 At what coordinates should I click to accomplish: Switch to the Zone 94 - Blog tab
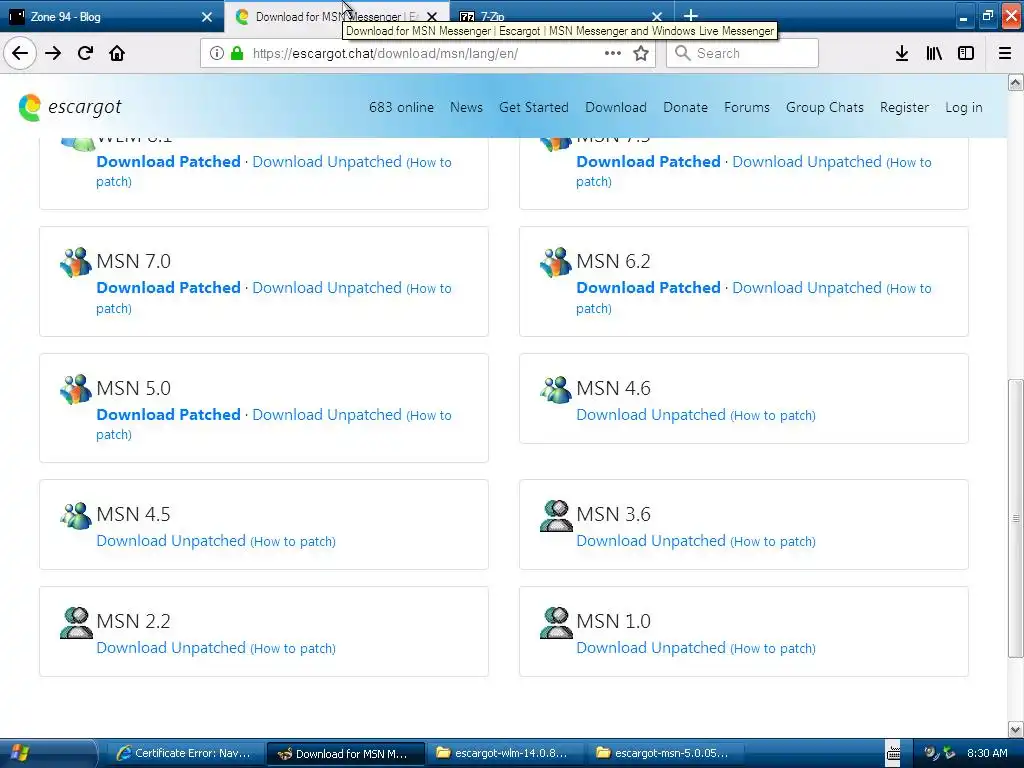tap(111, 16)
